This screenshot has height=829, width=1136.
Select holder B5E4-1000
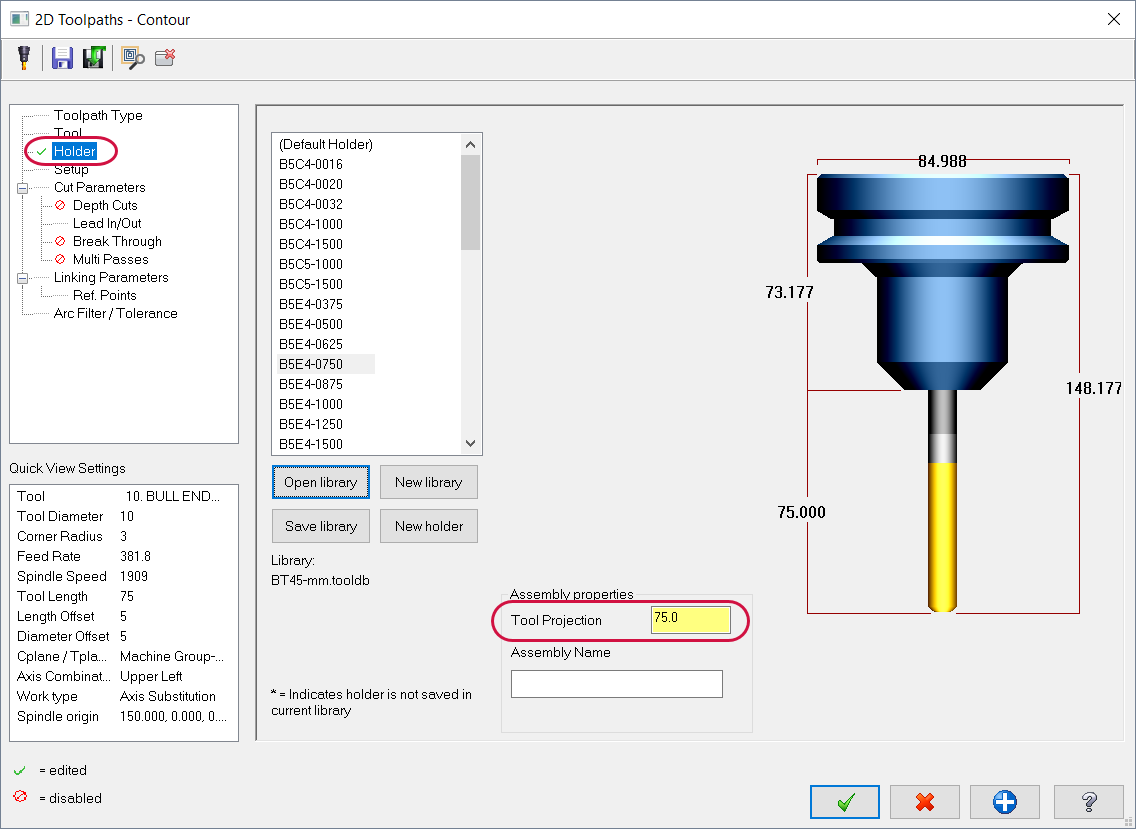tap(311, 404)
